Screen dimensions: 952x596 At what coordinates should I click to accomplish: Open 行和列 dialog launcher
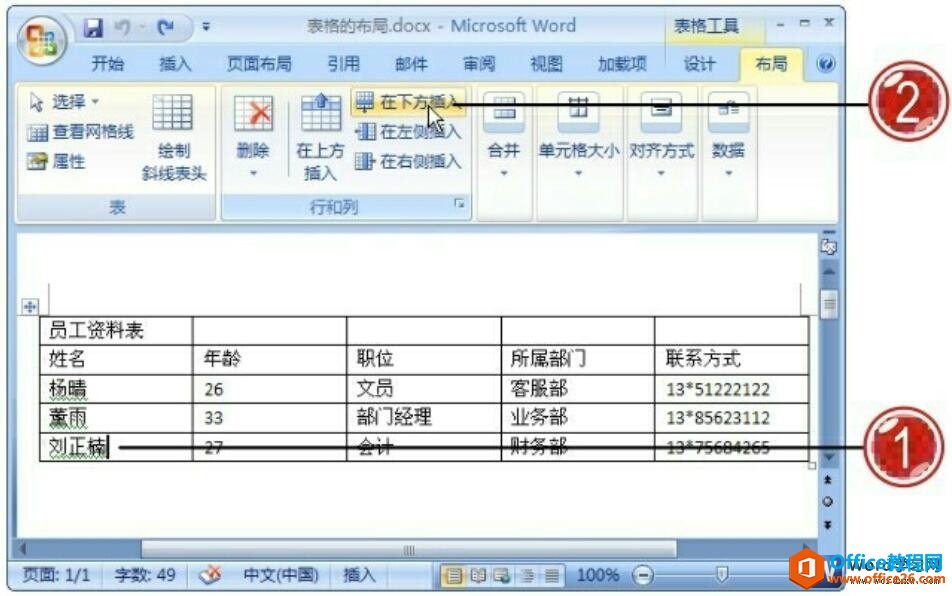pos(459,205)
